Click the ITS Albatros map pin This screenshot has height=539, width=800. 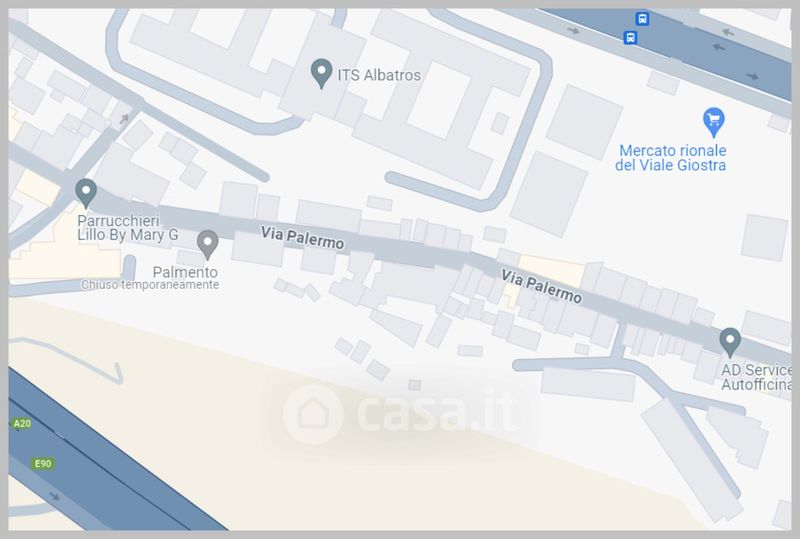click(x=321, y=74)
